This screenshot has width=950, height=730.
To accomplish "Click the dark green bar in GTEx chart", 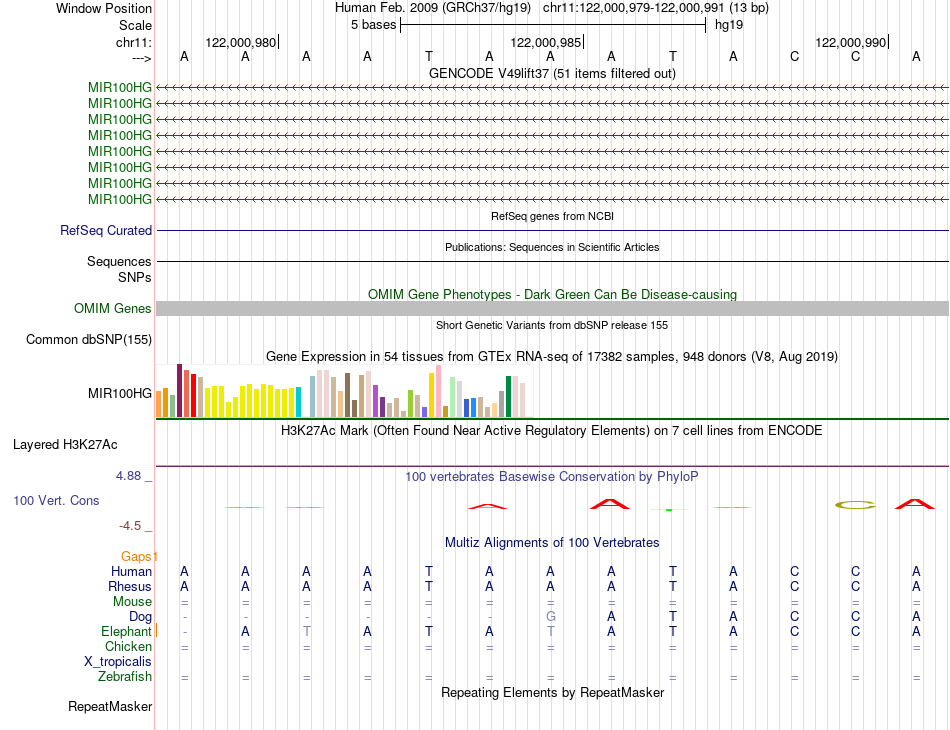I will (x=509, y=396).
